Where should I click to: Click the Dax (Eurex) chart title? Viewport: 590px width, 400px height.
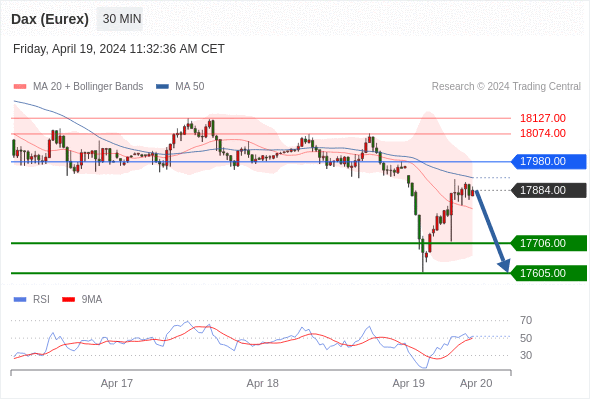tap(50, 19)
